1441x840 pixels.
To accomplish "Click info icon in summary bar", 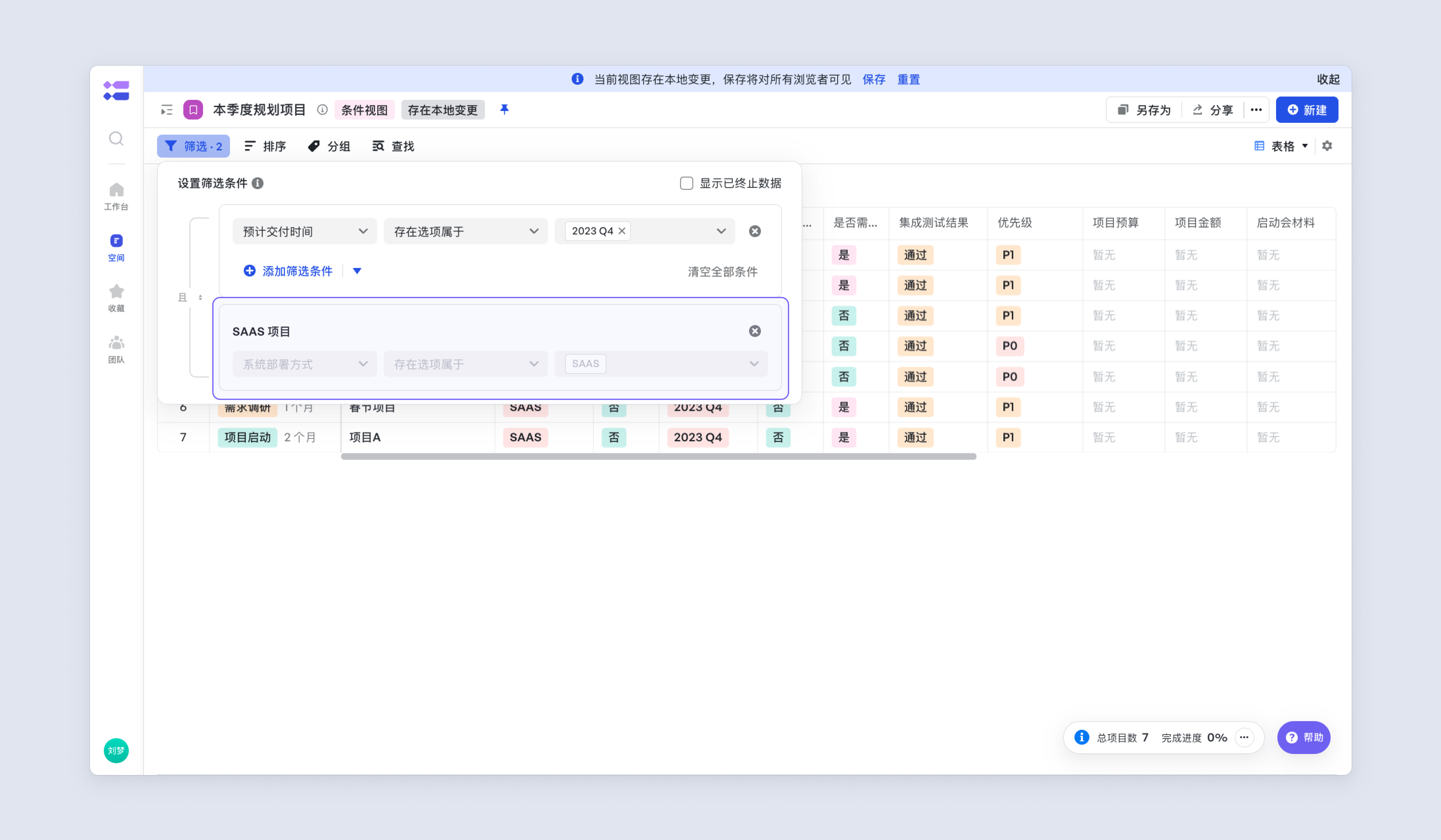I will 1082,737.
